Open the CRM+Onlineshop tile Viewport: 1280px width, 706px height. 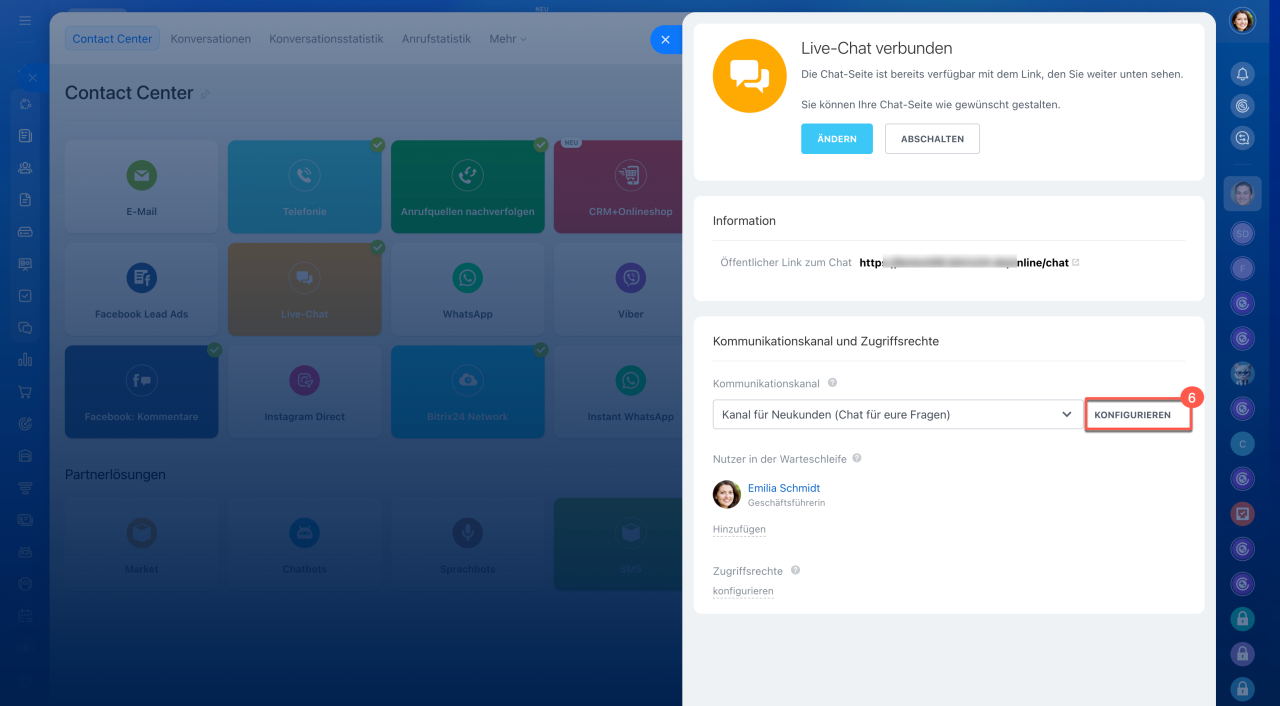pyautogui.click(x=618, y=187)
